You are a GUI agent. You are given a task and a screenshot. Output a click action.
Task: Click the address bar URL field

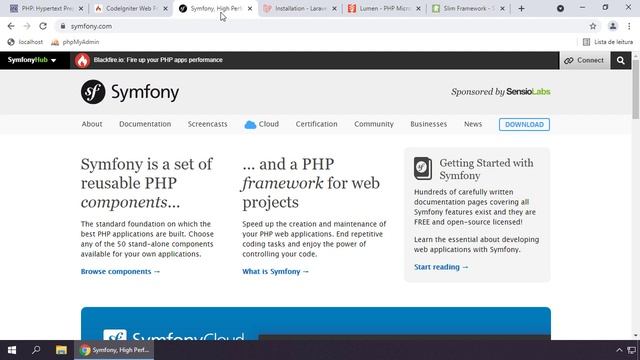pyautogui.click(x=322, y=26)
